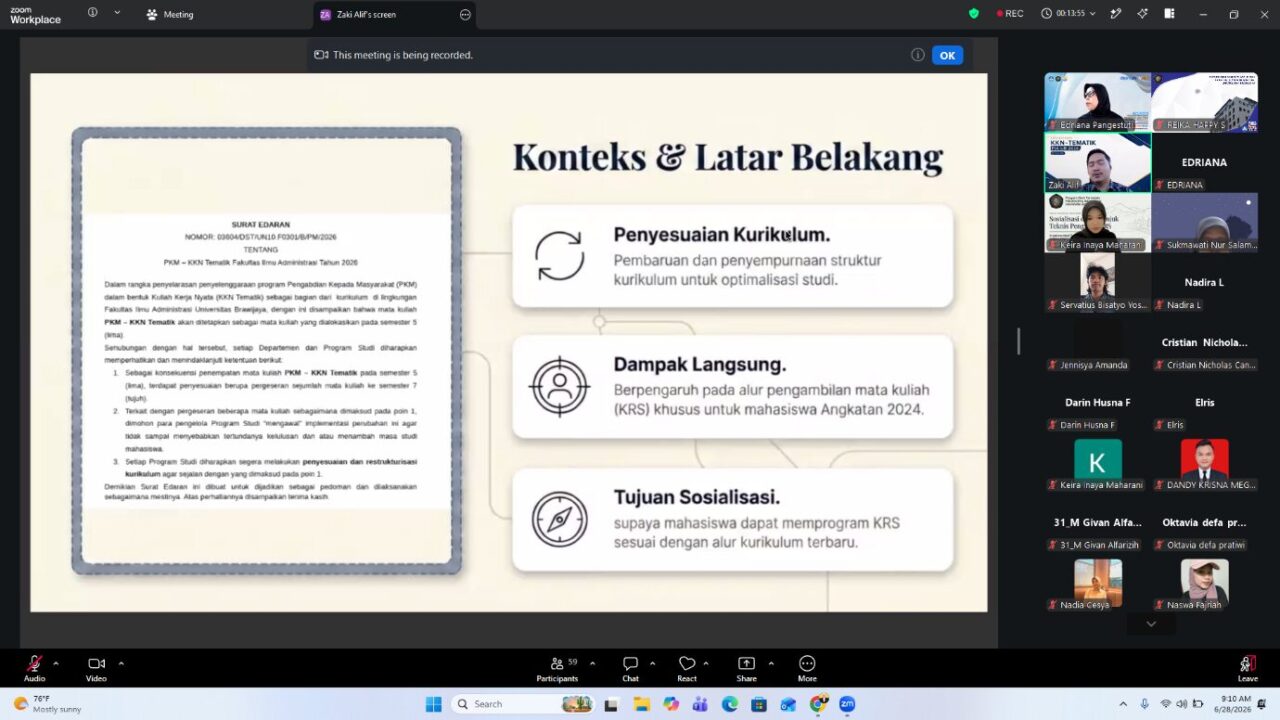Viewport: 1280px width, 720px height.
Task: Click the Konteks & Latar Belakang title
Action: [x=728, y=158]
